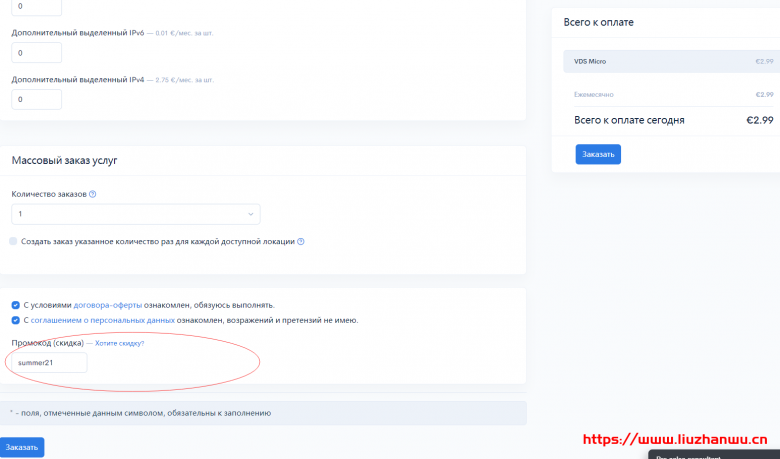The height and width of the screenshot is (459, 780).
Task: Open the chat widget in bottom-right corner
Action: [714, 455]
